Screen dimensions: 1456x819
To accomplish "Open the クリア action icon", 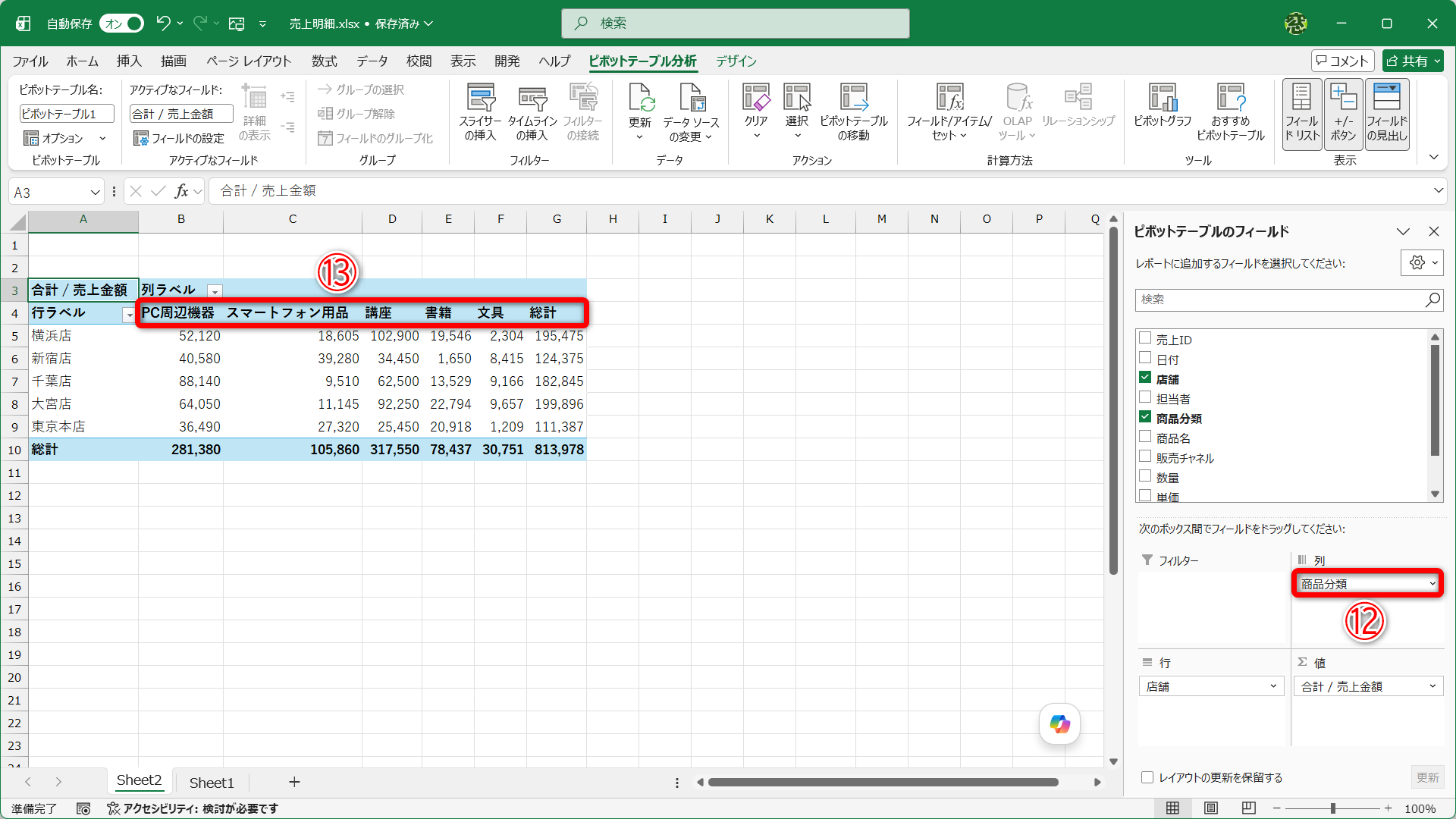I will (756, 112).
